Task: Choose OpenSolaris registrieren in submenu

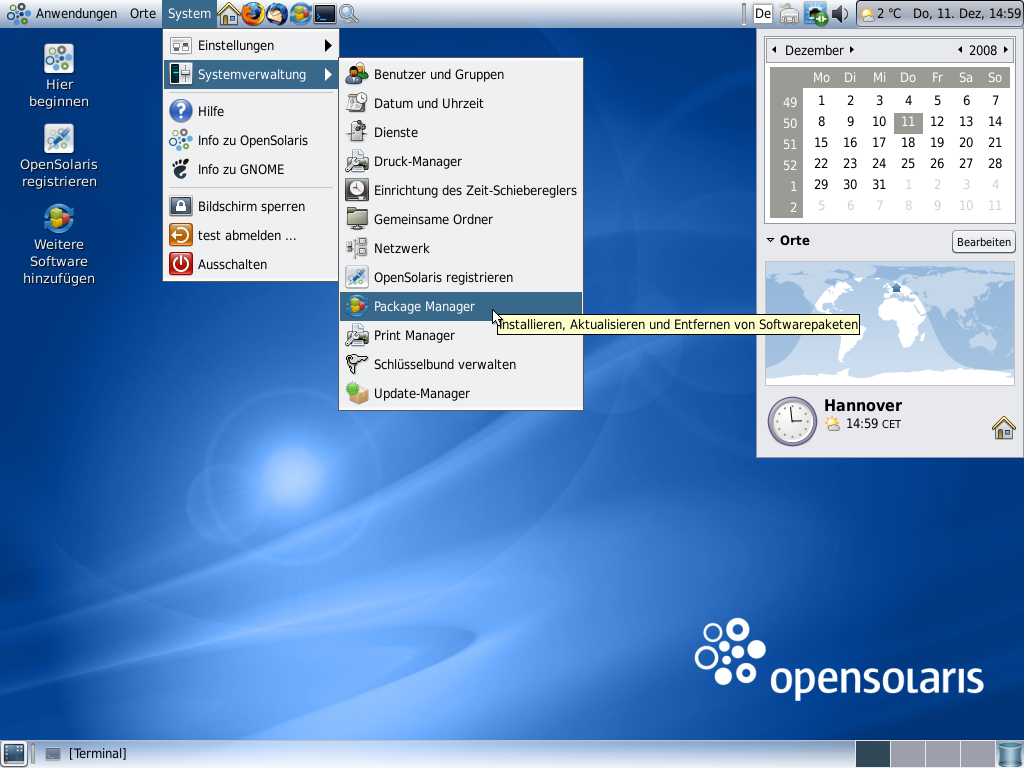Action: 460,278
